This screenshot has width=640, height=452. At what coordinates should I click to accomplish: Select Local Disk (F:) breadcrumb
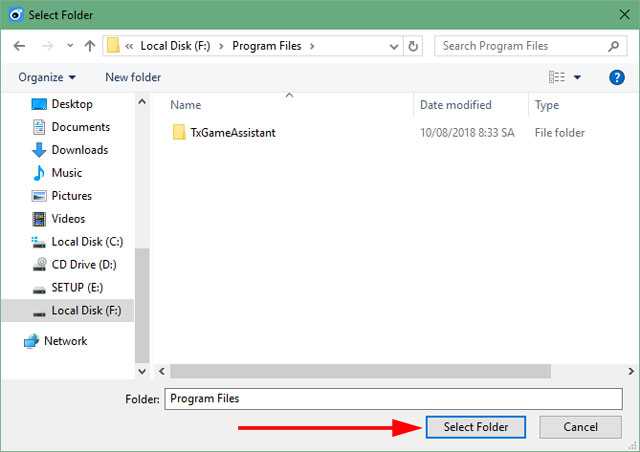coord(175,46)
